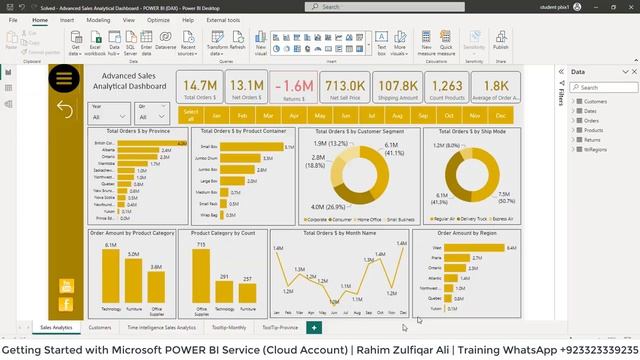Click the Technology bar in Order Amount chart
The image size is (640, 360).
pyautogui.click(x=111, y=276)
